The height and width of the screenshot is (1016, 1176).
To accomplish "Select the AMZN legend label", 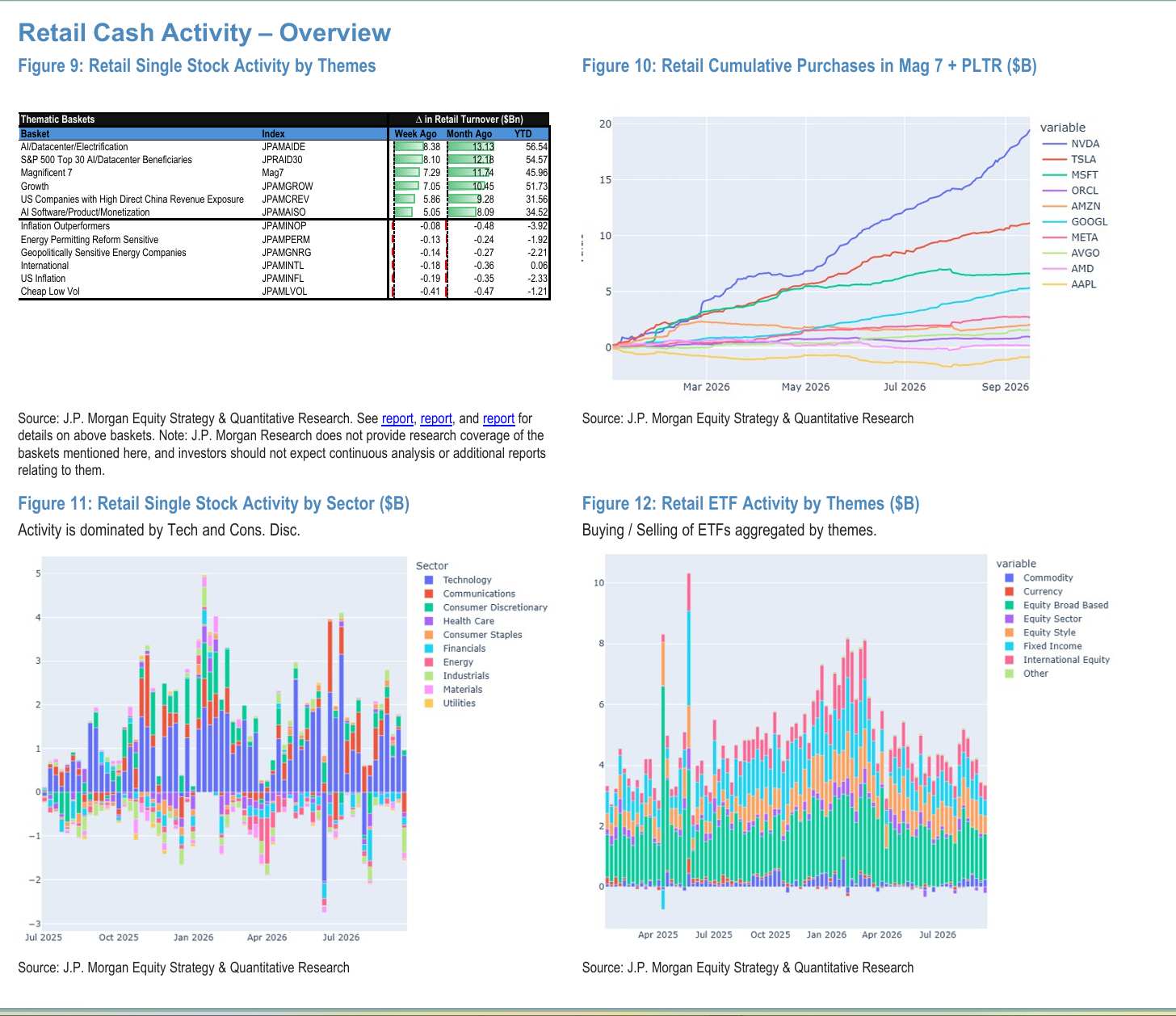I will click(x=1086, y=206).
